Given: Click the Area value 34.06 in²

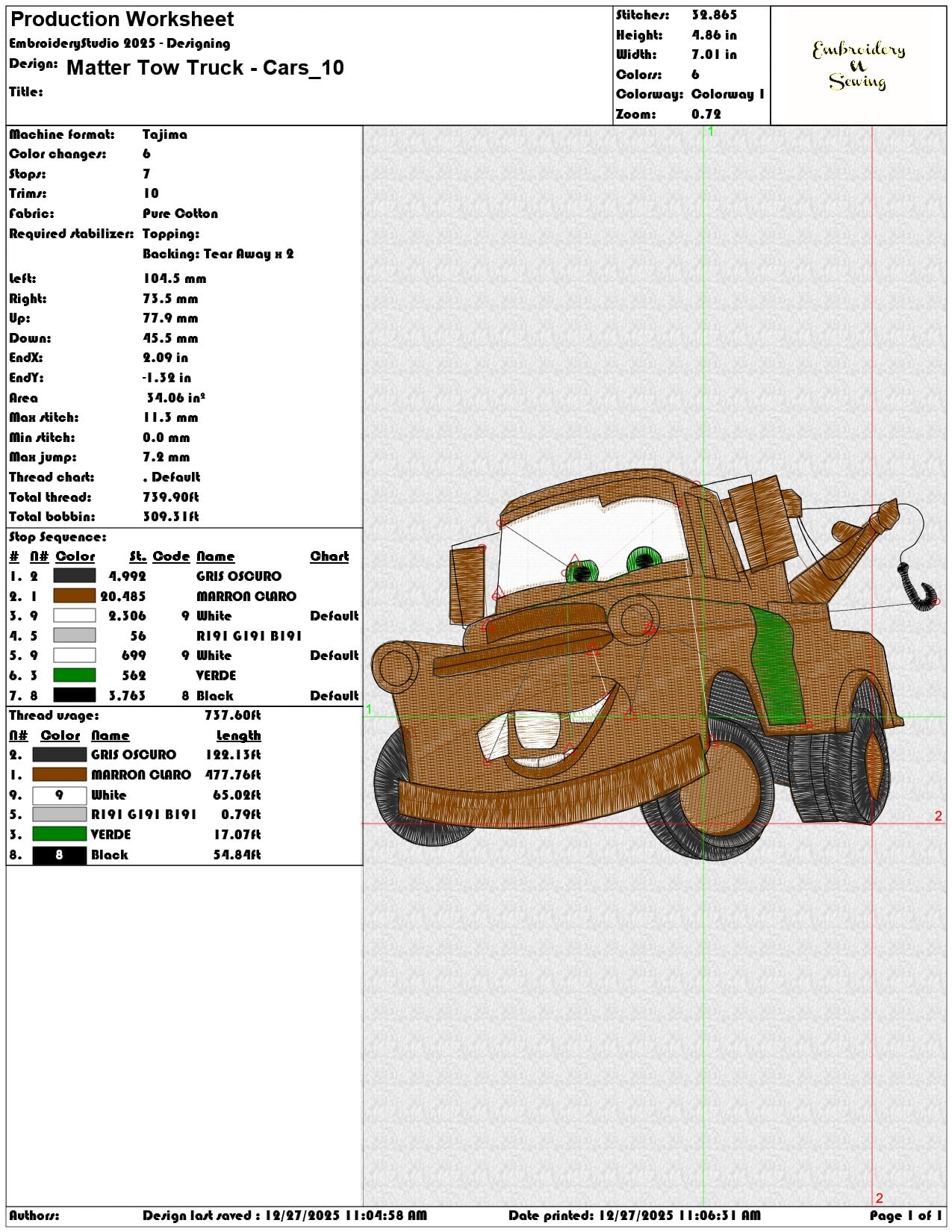Looking at the screenshot, I should [176, 398].
